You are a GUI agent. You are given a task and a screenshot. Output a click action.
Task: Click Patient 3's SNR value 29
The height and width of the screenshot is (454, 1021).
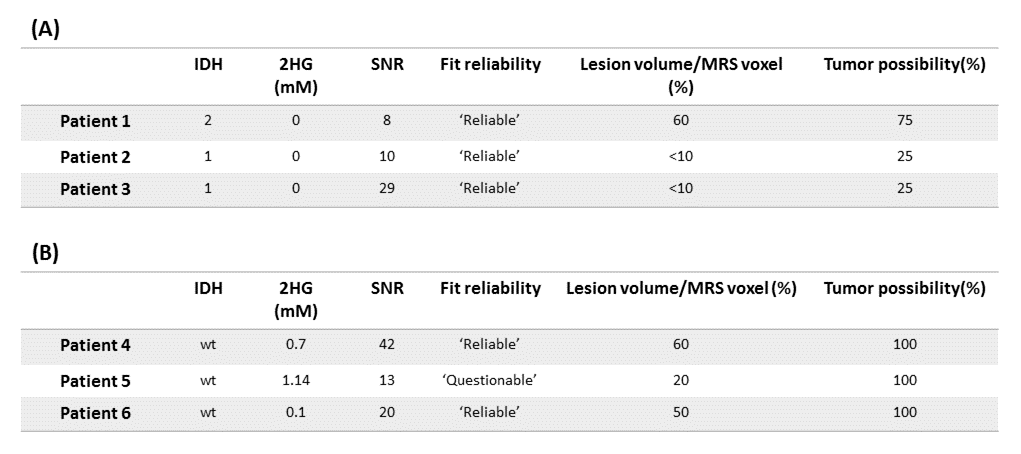point(386,189)
